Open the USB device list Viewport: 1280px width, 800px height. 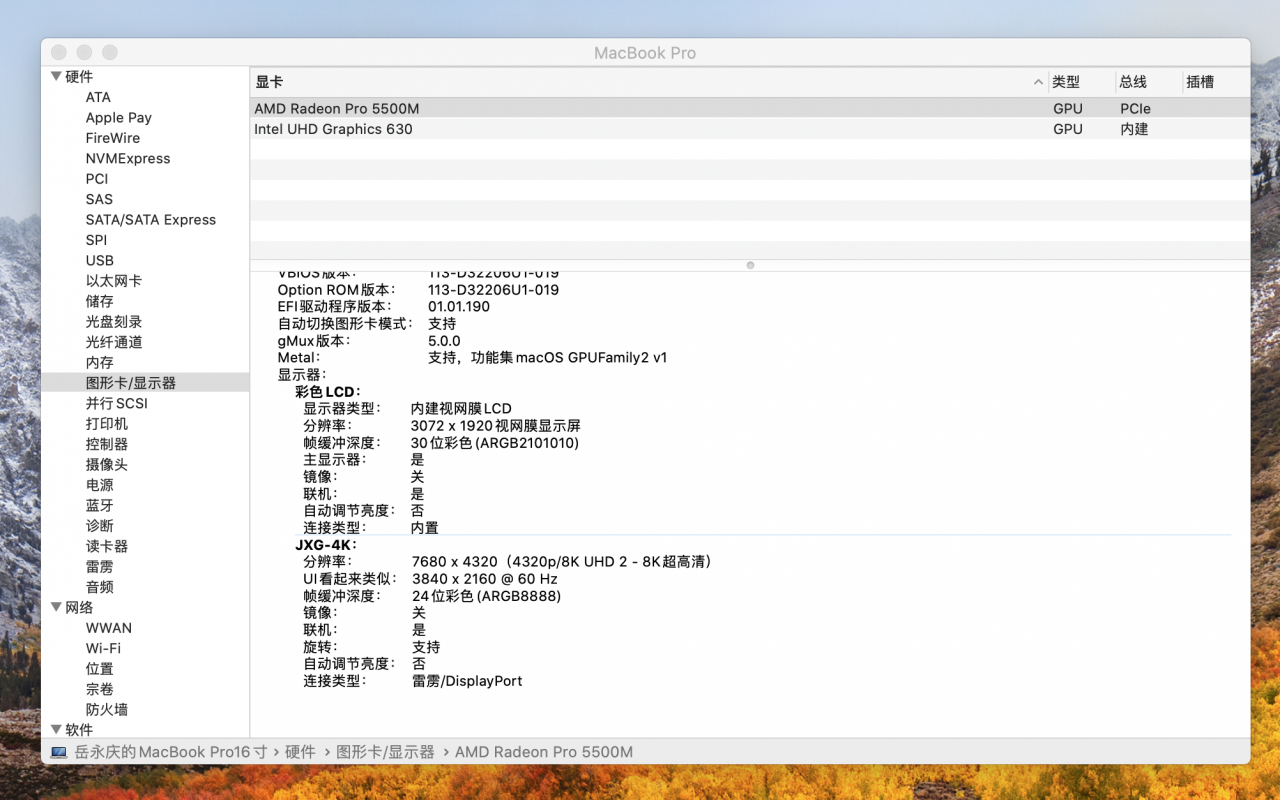click(x=100, y=260)
